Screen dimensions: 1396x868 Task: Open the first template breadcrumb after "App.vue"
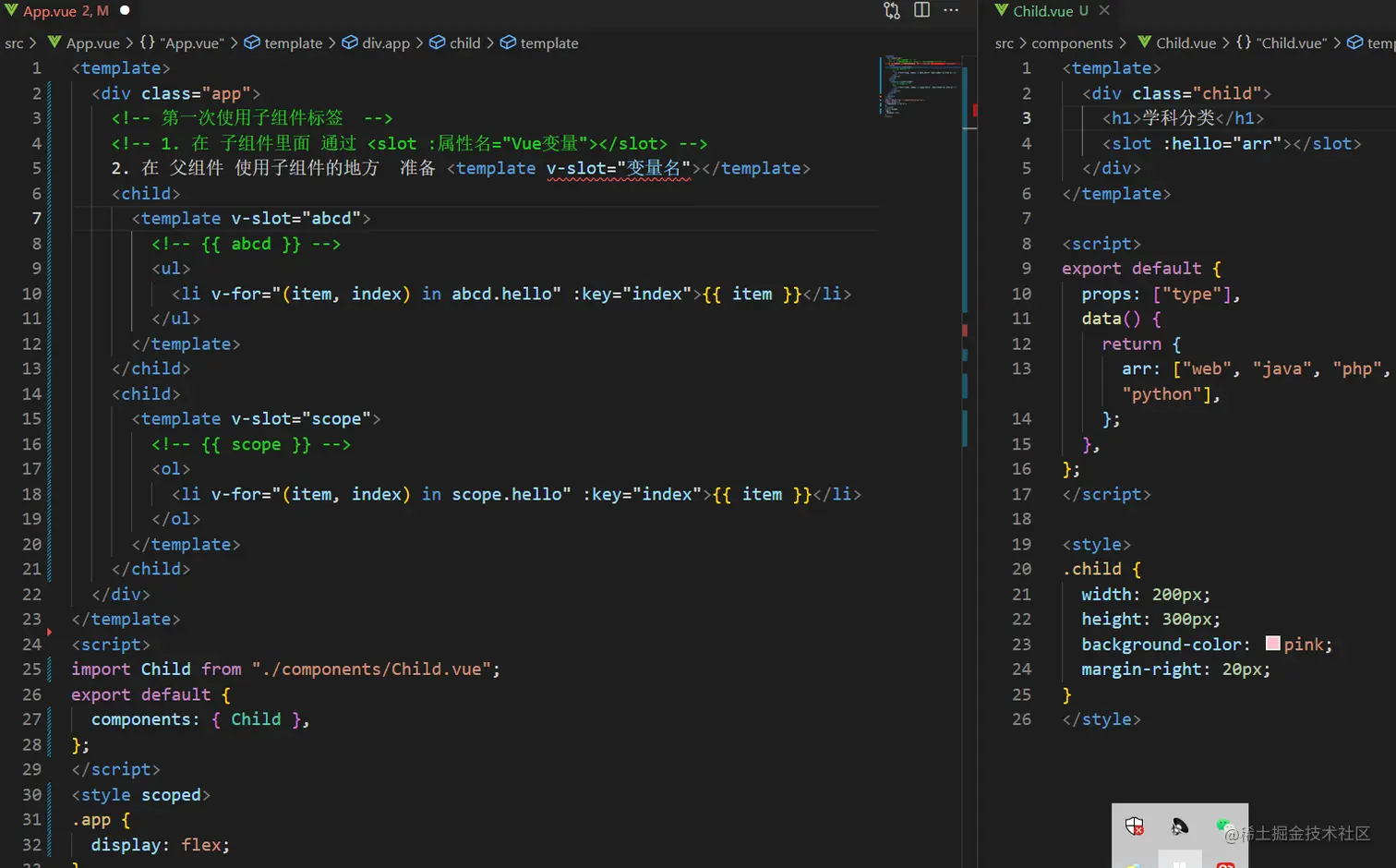tap(294, 42)
